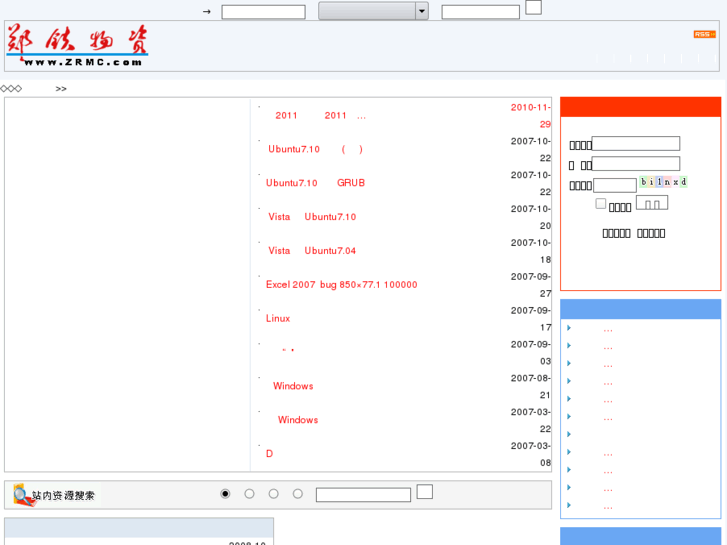Tick the checkbox in the login panel

click(600, 203)
